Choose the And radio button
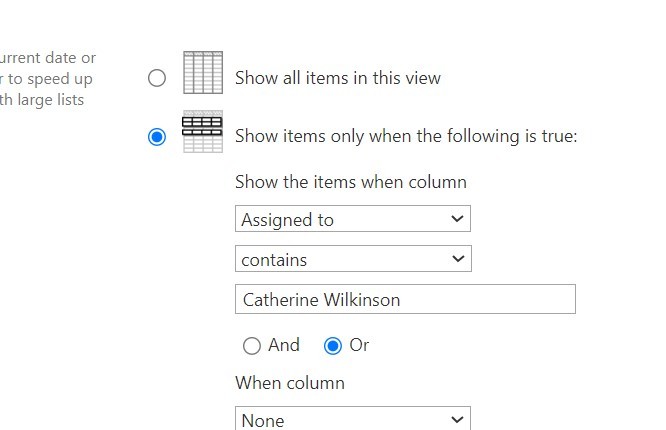Viewport: 666px width, 430px height. tap(252, 346)
